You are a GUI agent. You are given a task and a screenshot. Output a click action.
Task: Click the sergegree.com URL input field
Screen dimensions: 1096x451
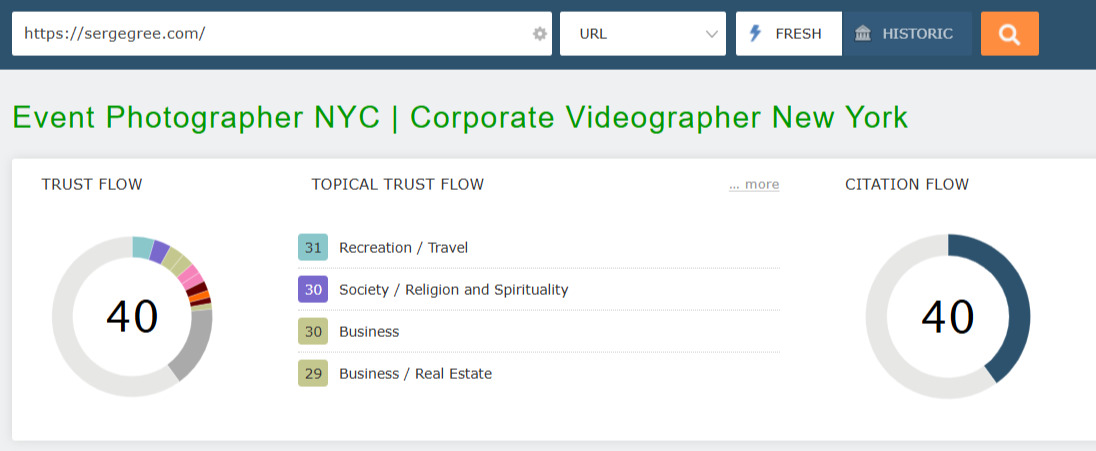270,34
